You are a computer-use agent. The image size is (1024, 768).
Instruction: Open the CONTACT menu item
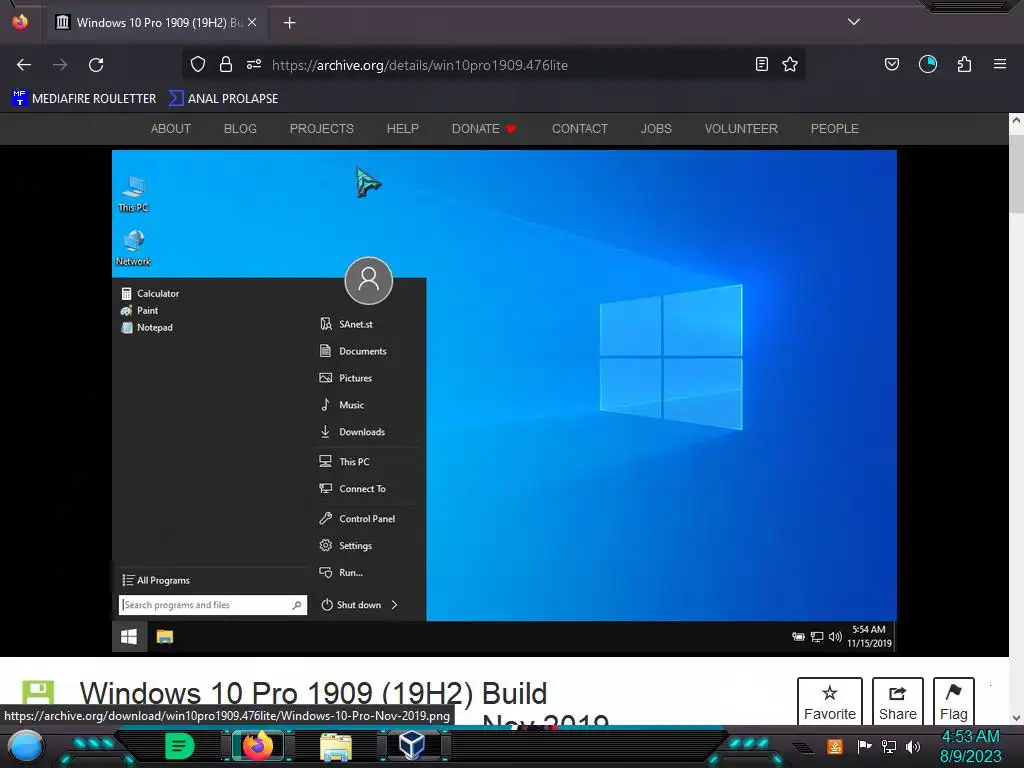pyautogui.click(x=580, y=129)
